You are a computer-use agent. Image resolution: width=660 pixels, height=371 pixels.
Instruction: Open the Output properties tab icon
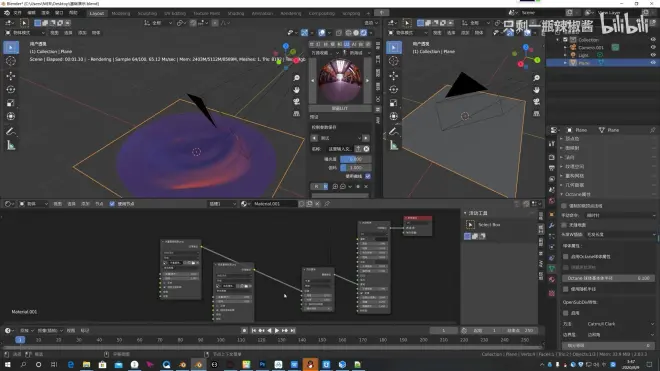(x=551, y=168)
